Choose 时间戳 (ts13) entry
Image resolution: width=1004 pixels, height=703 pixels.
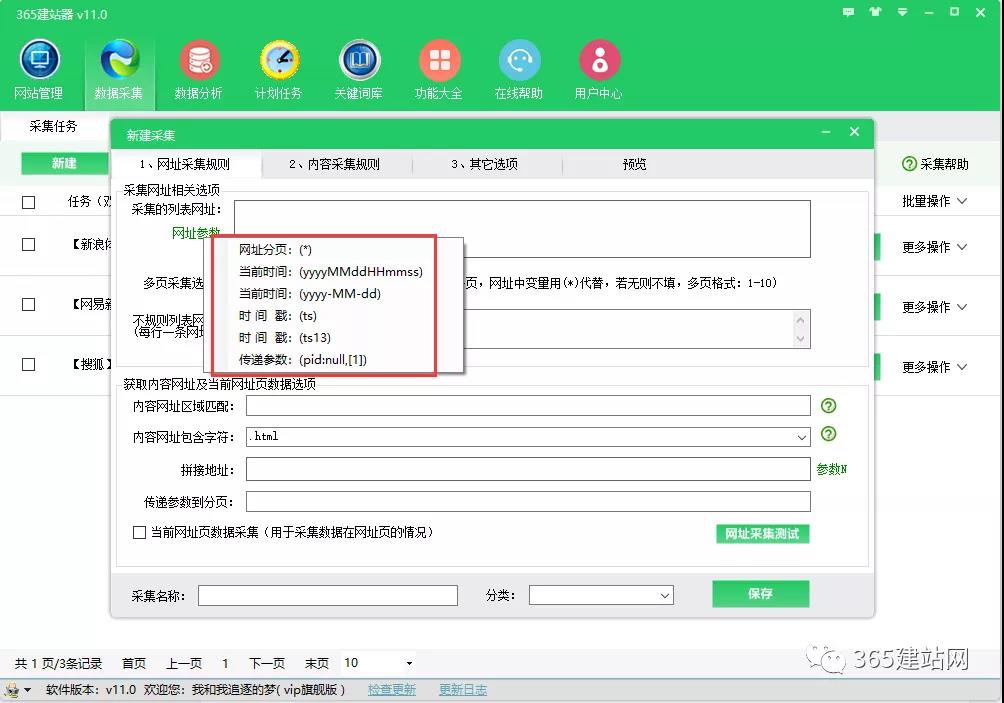pos(285,337)
